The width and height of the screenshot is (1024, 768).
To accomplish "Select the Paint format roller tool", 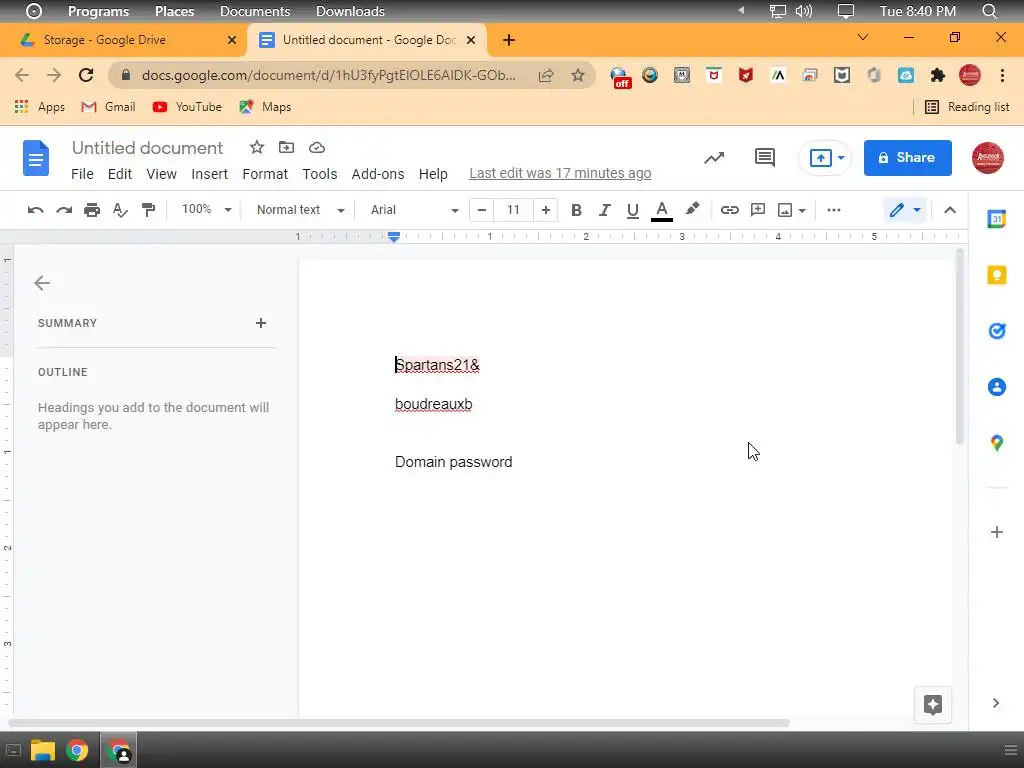I will tap(148, 210).
